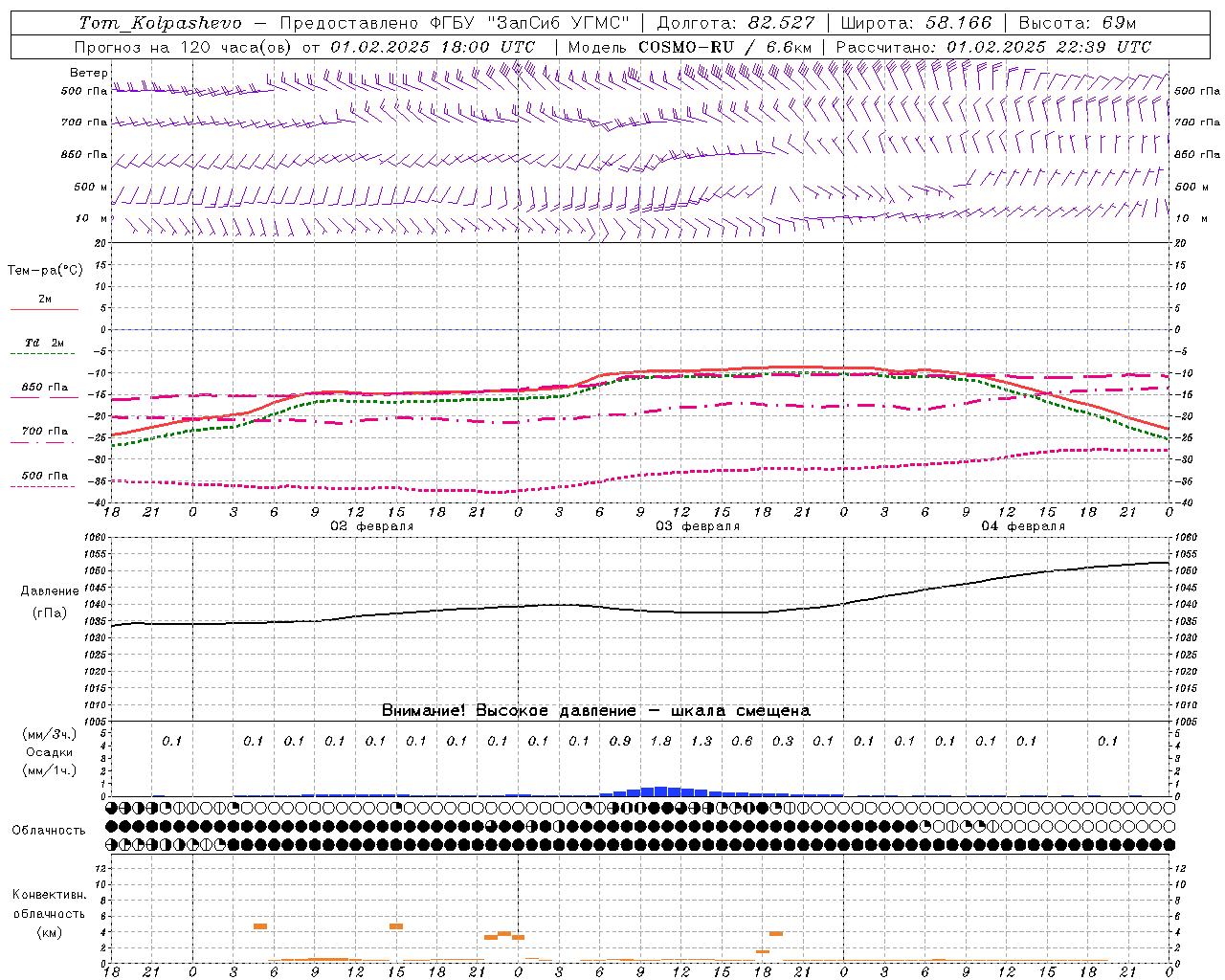Click the Осадки precipitation label
This screenshot has width=1225, height=980.
pyautogui.click(x=49, y=752)
